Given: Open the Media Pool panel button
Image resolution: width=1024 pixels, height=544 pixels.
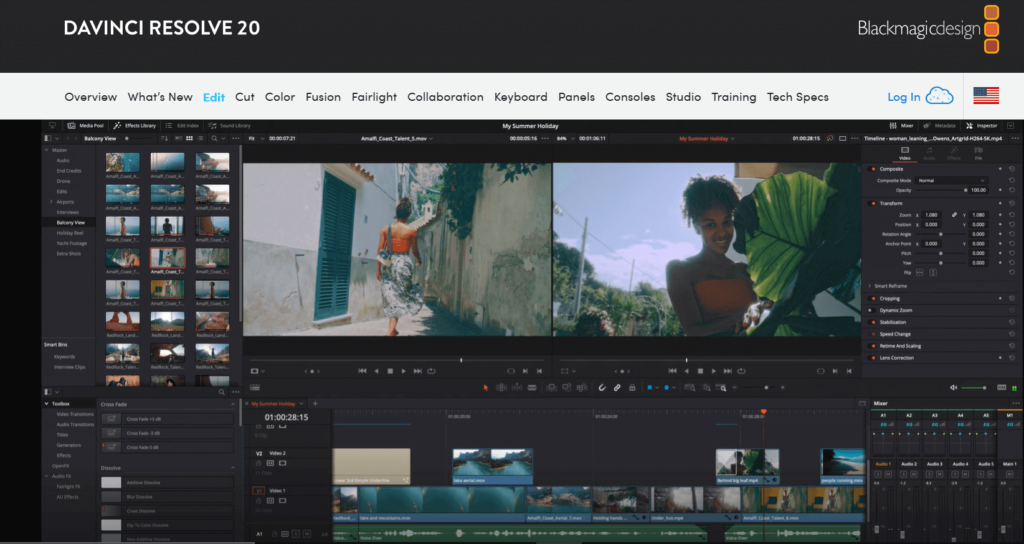Looking at the screenshot, I should click(x=86, y=125).
